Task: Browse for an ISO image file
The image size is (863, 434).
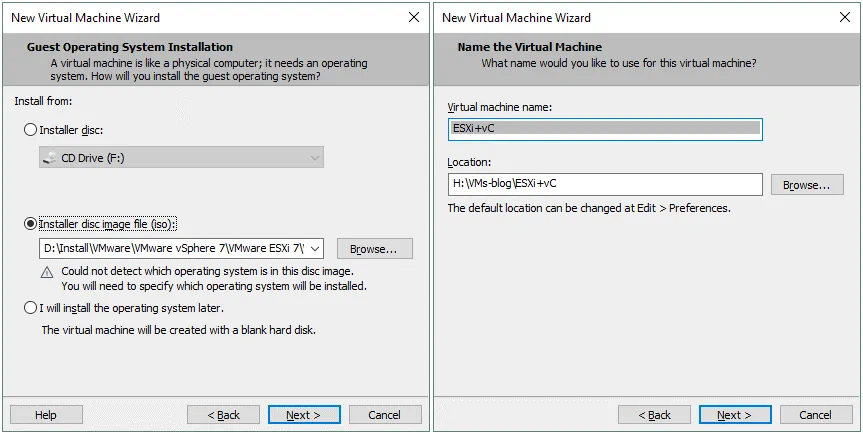Action: [x=374, y=249]
